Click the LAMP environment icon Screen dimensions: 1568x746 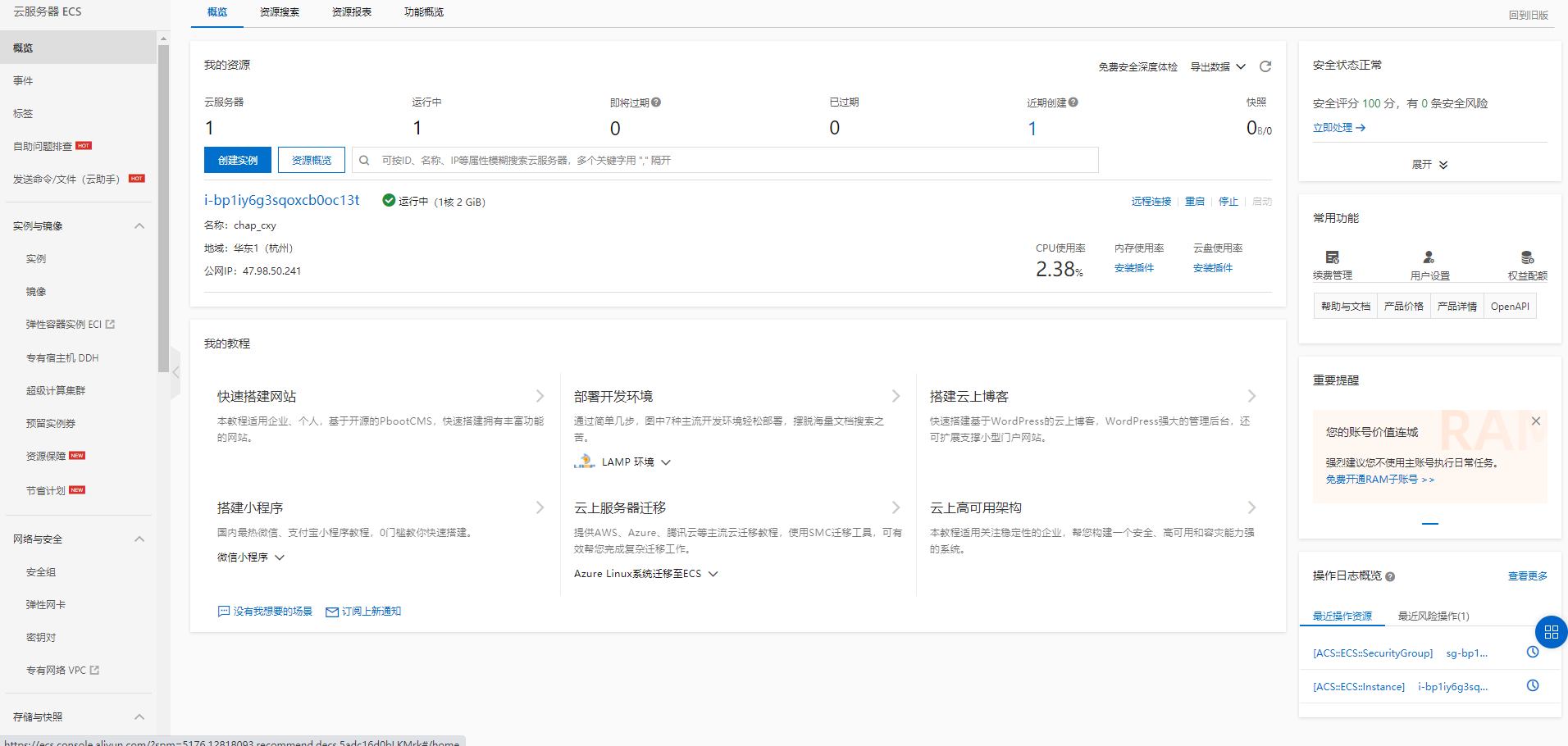pyautogui.click(x=584, y=462)
